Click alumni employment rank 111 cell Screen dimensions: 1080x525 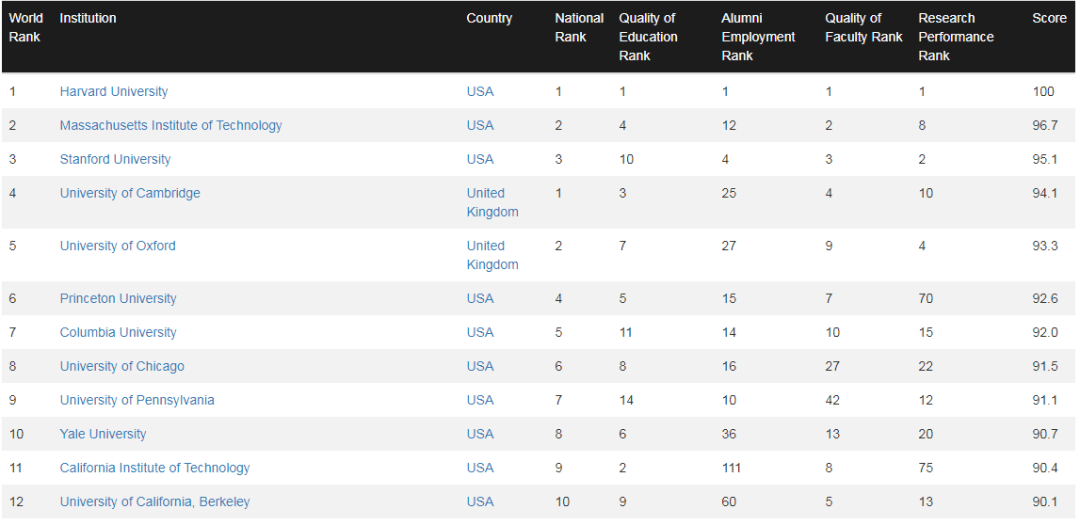pos(731,468)
